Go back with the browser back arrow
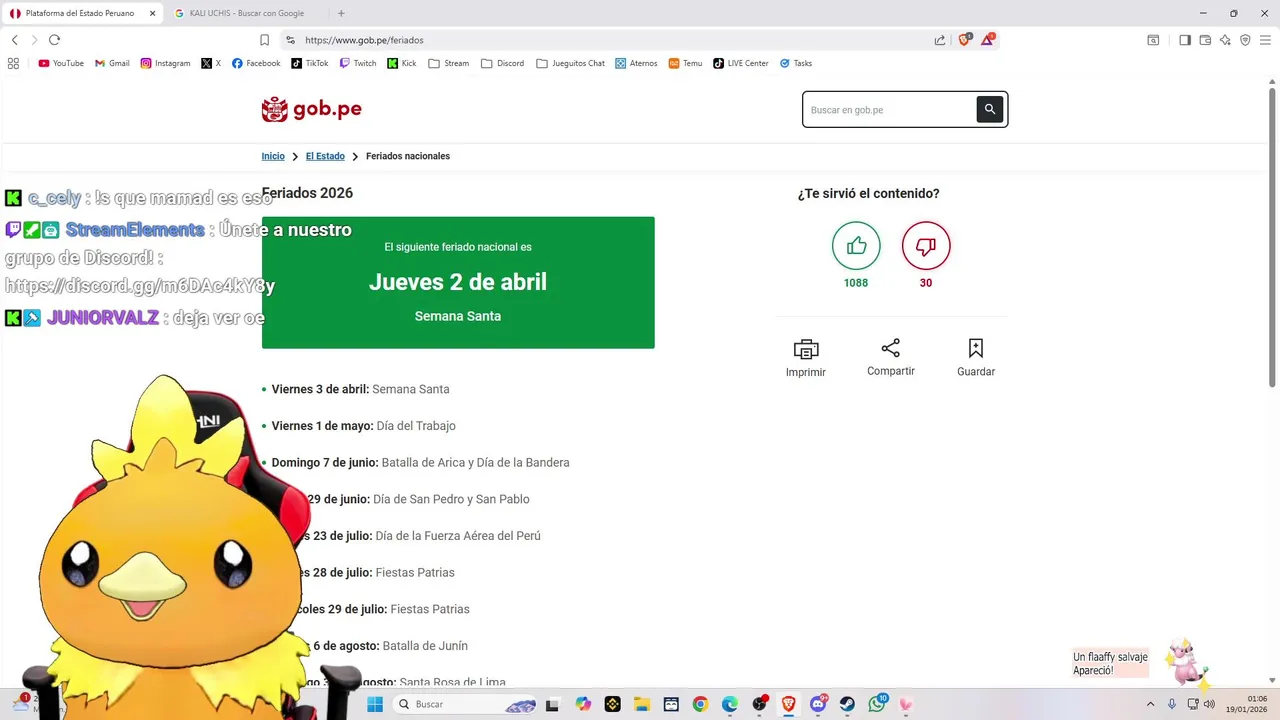The width and height of the screenshot is (1280, 720). (x=14, y=40)
